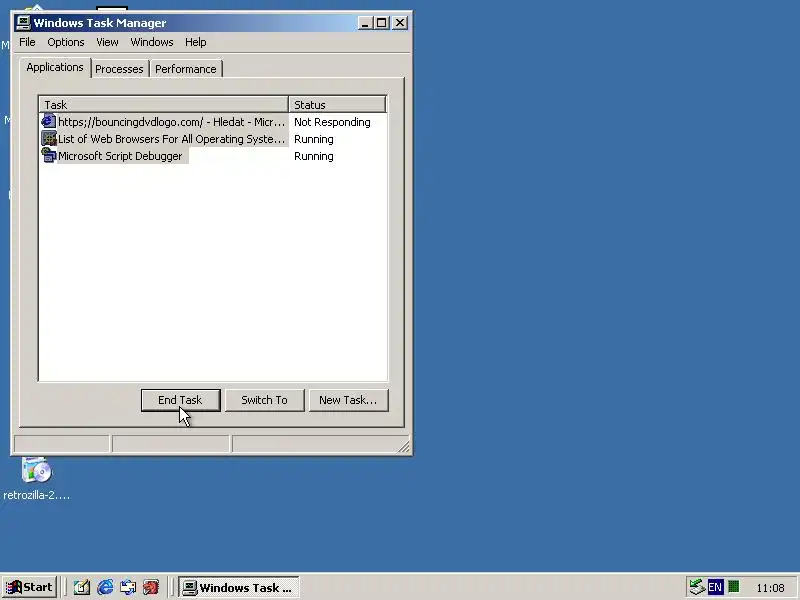Open the Help menu
The image size is (800, 600).
click(195, 42)
